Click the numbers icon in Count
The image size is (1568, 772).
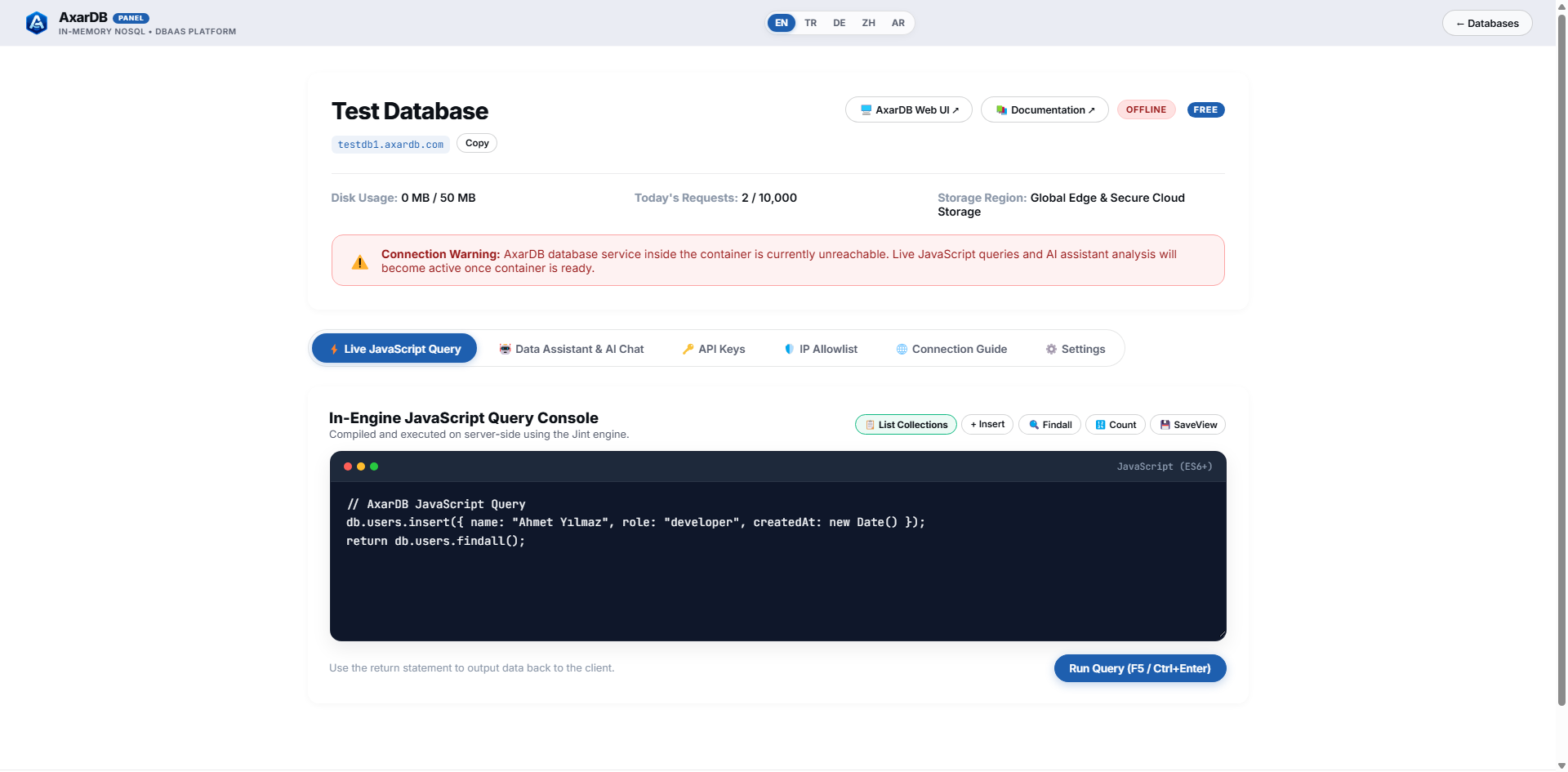coord(1100,425)
